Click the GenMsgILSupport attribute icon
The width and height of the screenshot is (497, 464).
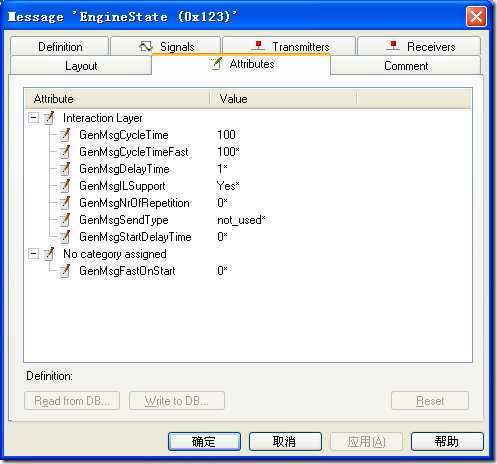pyautogui.click(x=65, y=186)
